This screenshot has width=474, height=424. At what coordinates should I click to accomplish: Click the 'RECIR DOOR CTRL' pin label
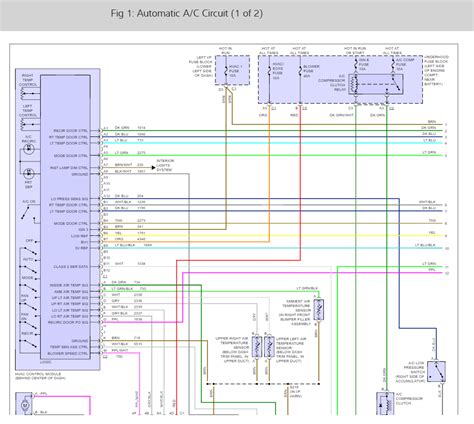70,131
